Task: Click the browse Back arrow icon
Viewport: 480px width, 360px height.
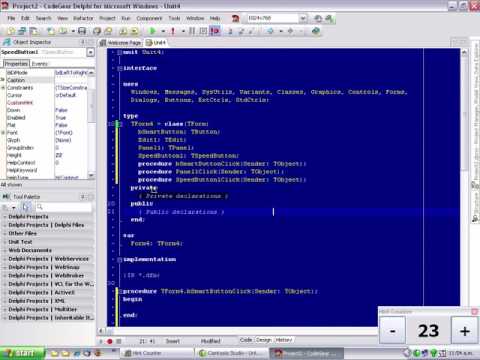Action: [x=270, y=31]
